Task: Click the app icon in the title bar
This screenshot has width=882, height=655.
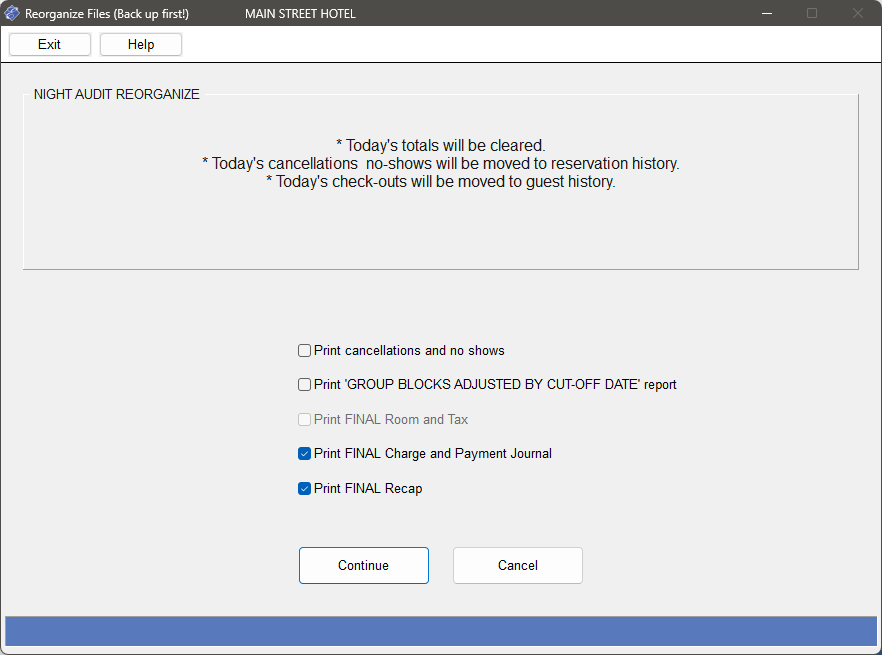Action: [x=12, y=13]
